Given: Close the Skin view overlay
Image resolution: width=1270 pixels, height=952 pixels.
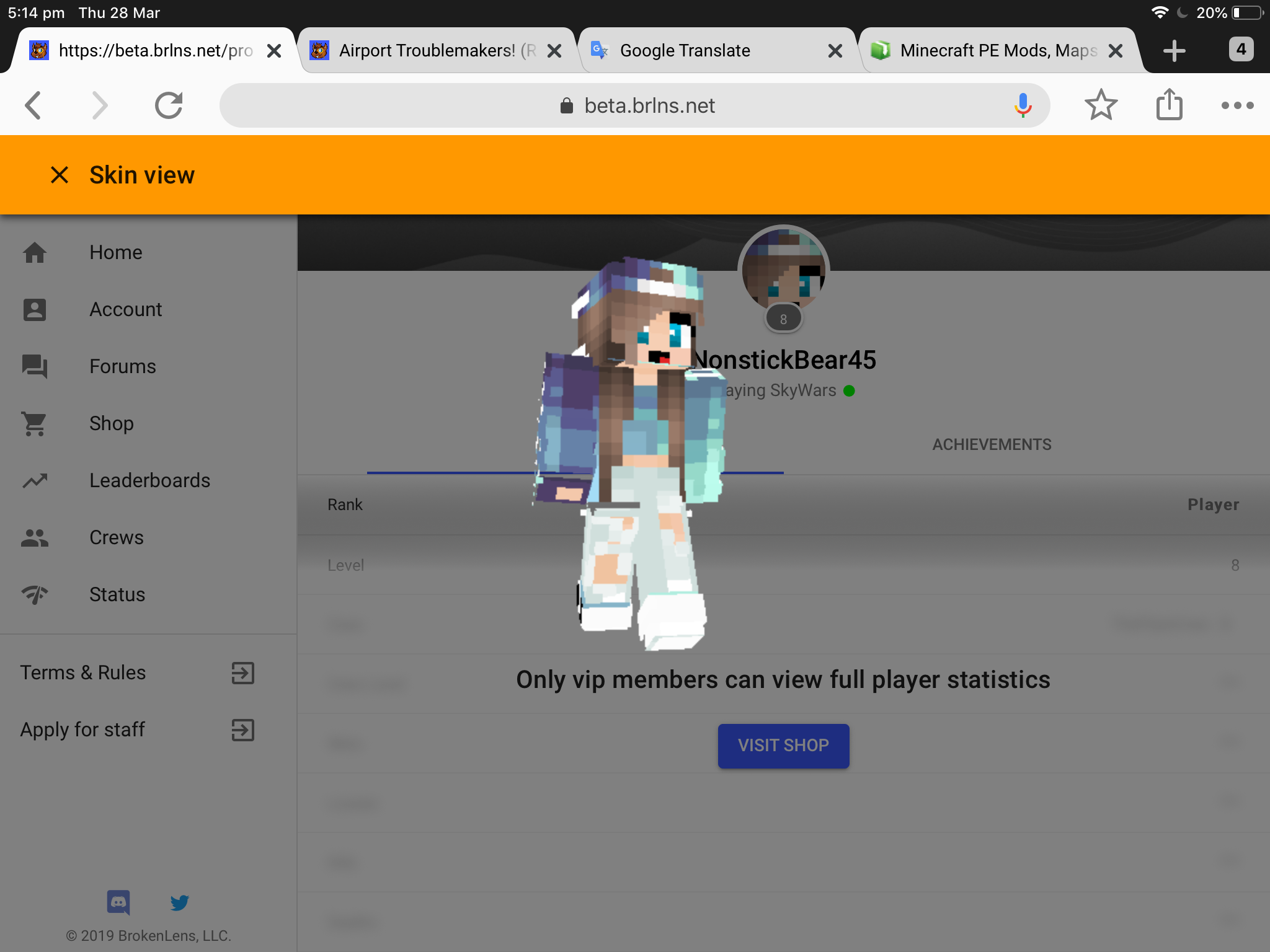Looking at the screenshot, I should (60, 175).
